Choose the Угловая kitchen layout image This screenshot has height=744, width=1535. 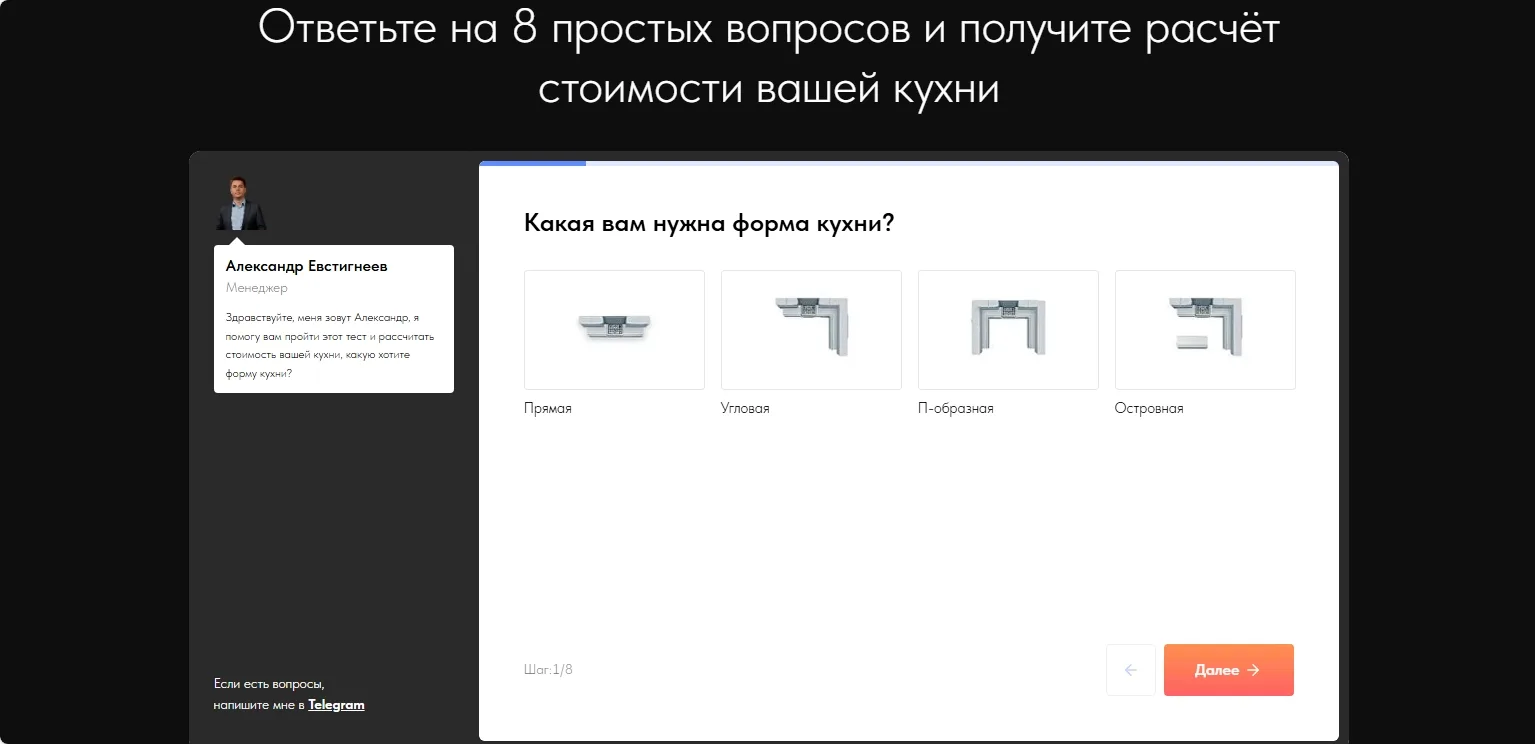(811, 330)
